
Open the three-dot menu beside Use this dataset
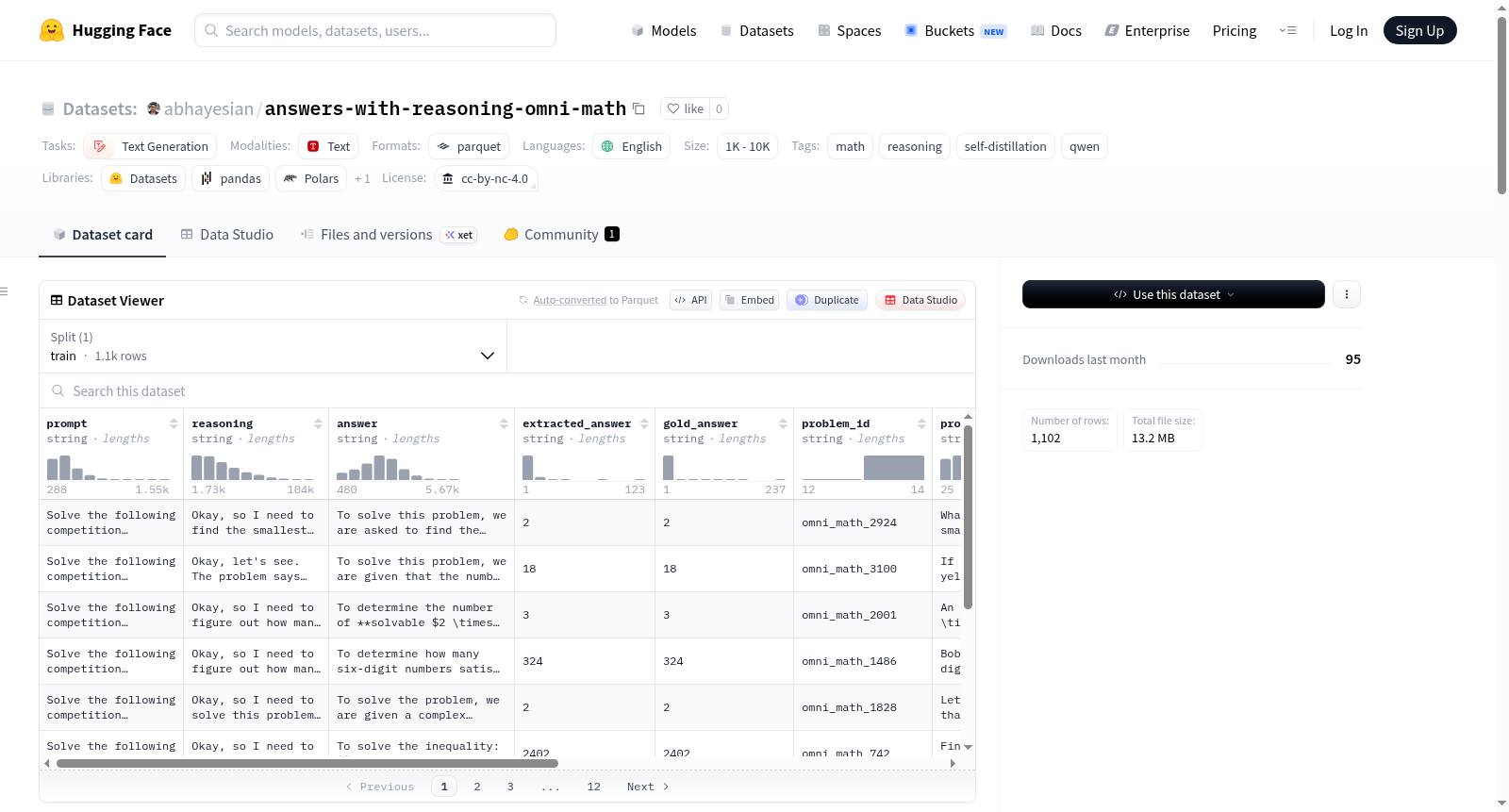(1346, 294)
